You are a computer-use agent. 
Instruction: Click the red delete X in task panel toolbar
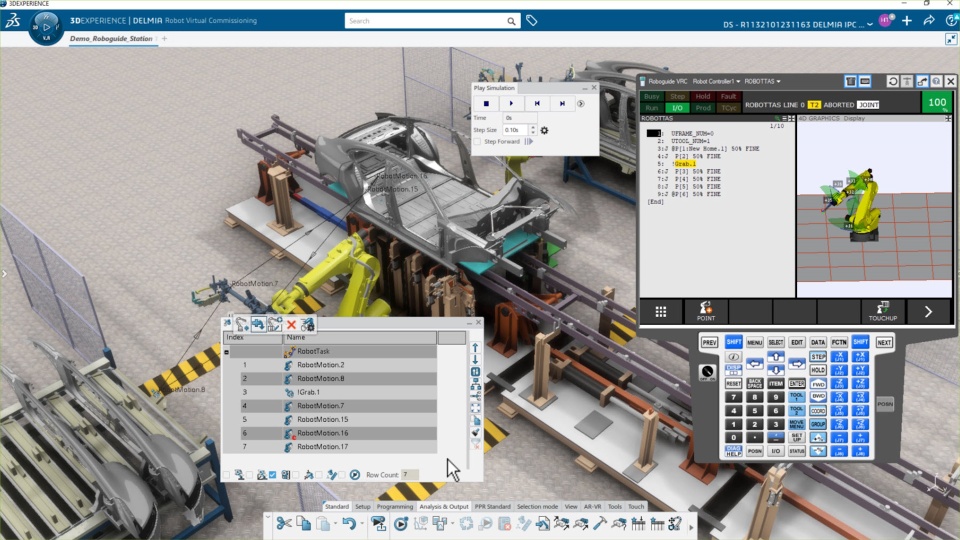coord(291,324)
